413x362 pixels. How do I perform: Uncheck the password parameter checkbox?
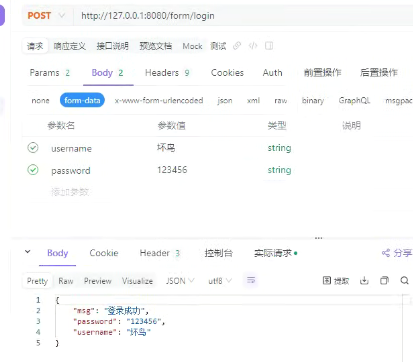pyautogui.click(x=33, y=170)
